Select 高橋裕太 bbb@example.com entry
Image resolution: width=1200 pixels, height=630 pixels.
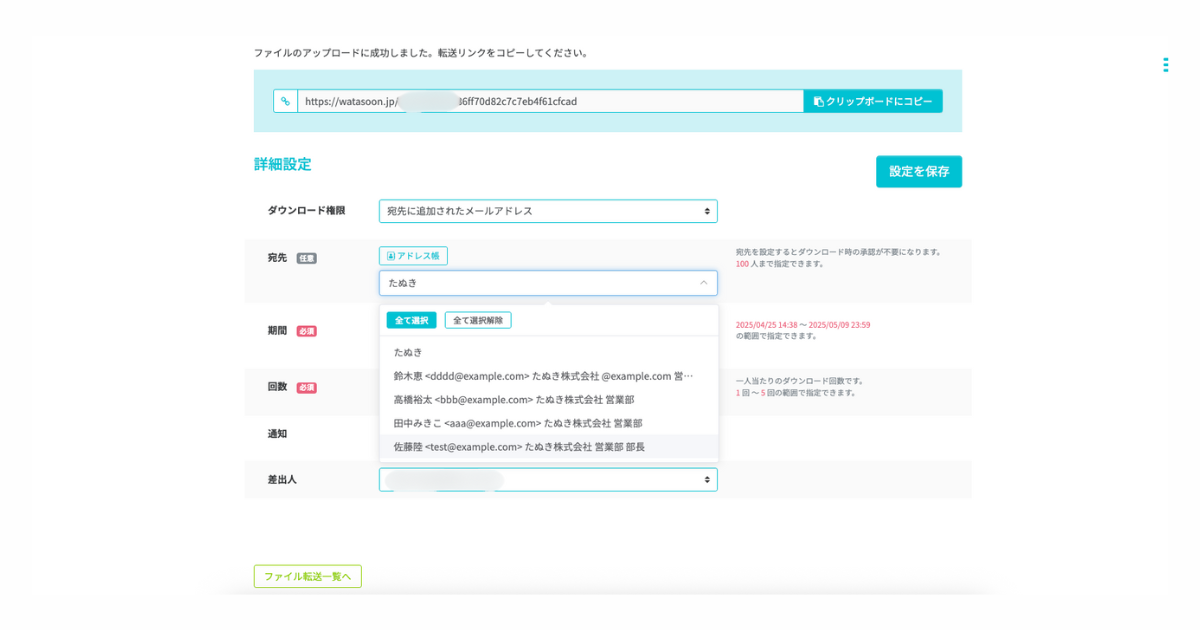[x=548, y=400]
